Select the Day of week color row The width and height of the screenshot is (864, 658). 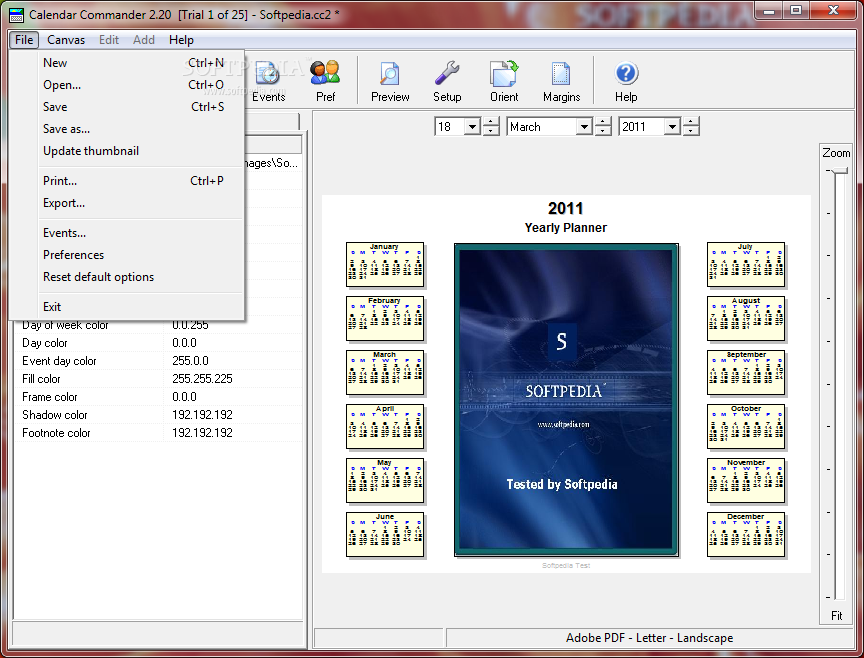click(x=158, y=325)
